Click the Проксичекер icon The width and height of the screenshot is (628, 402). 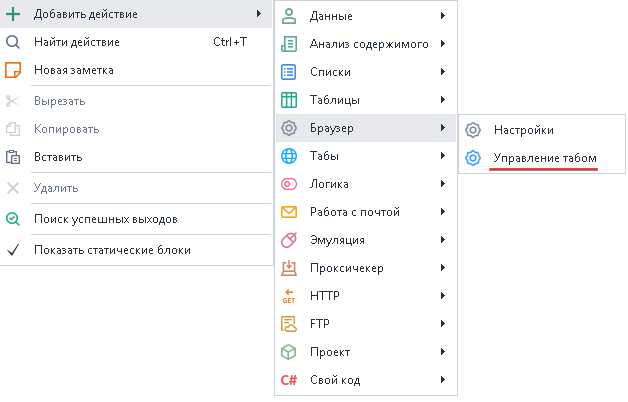(x=289, y=268)
